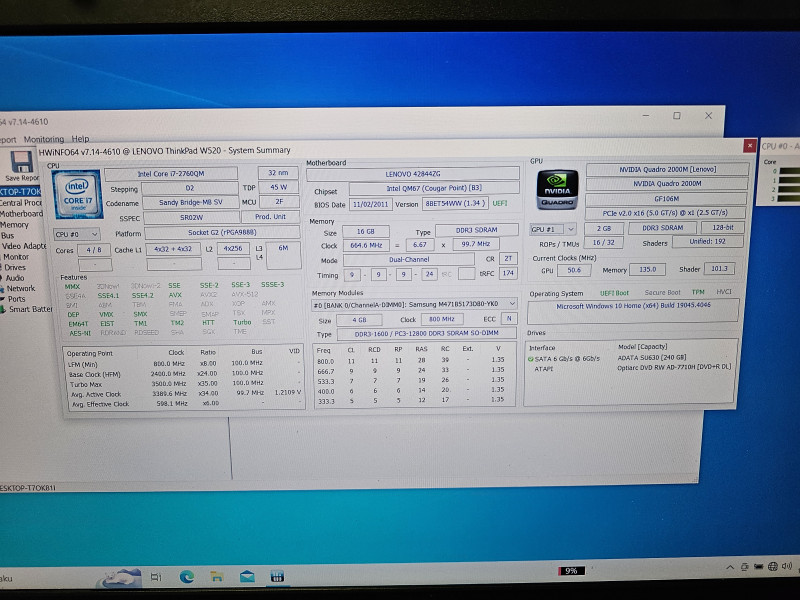Image resolution: width=800 pixels, height=600 pixels.
Task: Maximize the HWiNFO64 main window
Action: click(x=677, y=116)
